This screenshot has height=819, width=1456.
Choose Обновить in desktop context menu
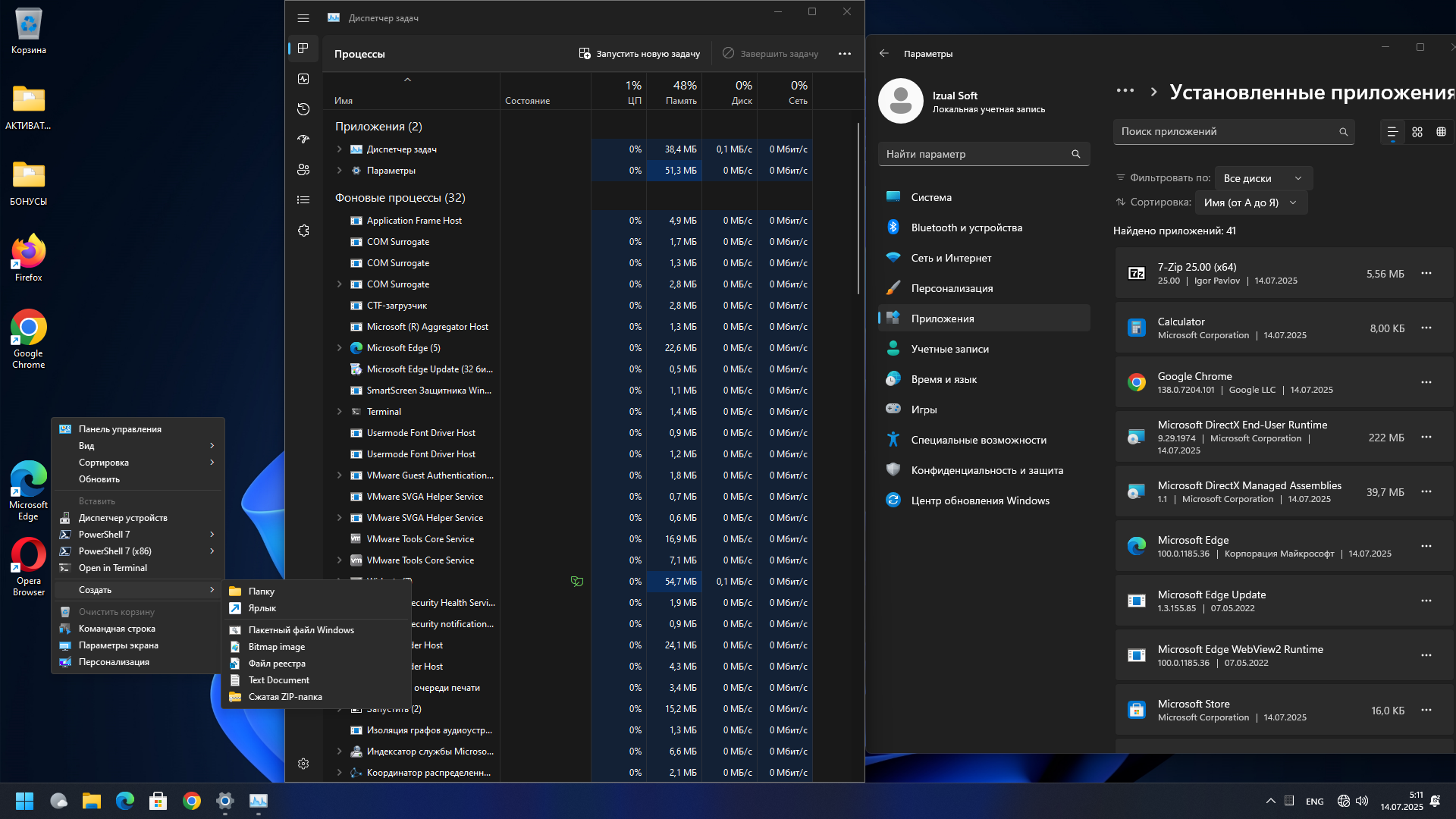click(x=138, y=479)
